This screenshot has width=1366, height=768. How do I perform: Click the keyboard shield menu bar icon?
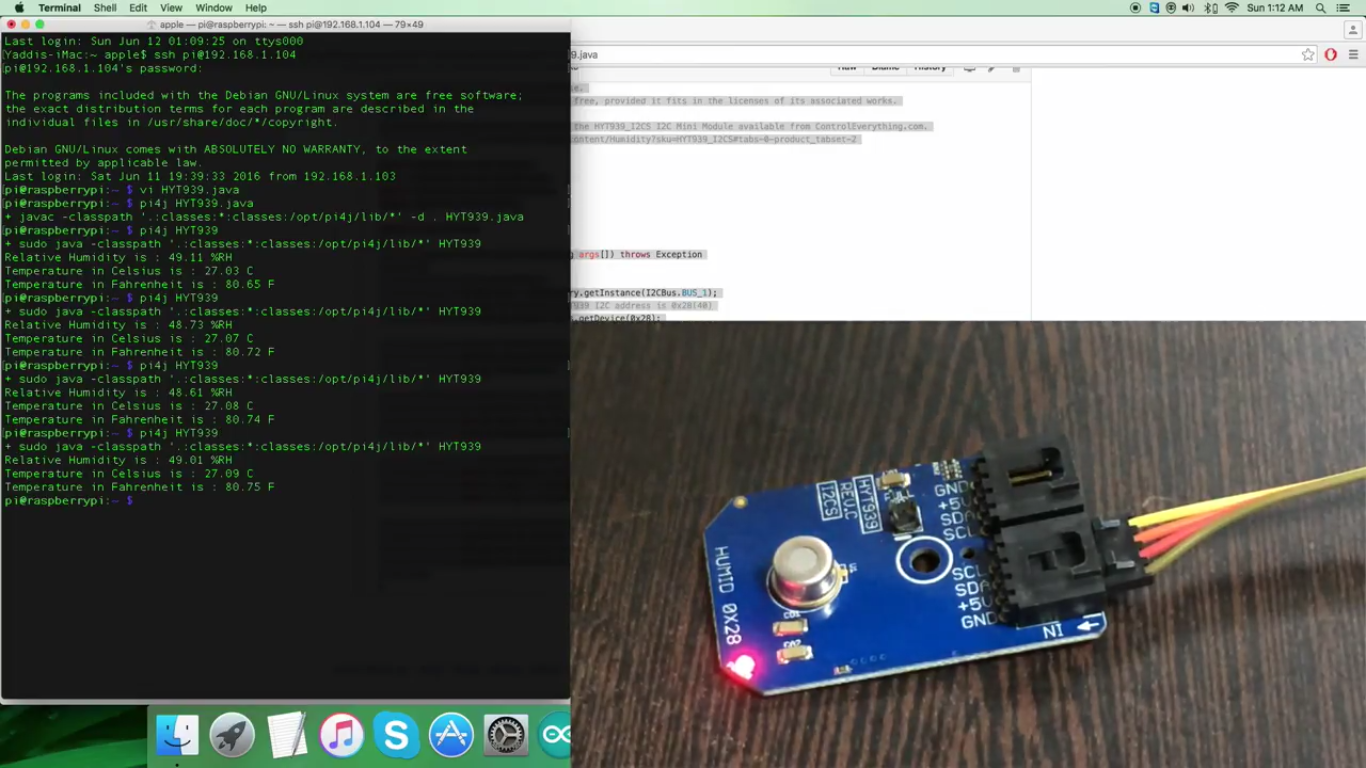pos(1170,8)
